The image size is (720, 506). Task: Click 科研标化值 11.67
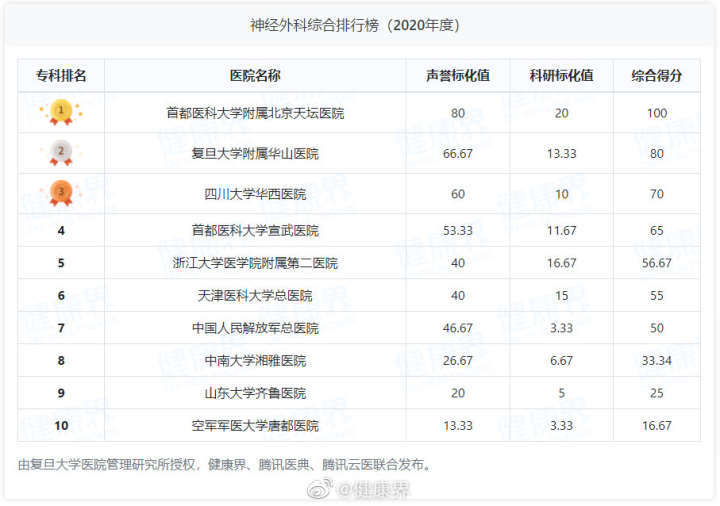(x=561, y=231)
